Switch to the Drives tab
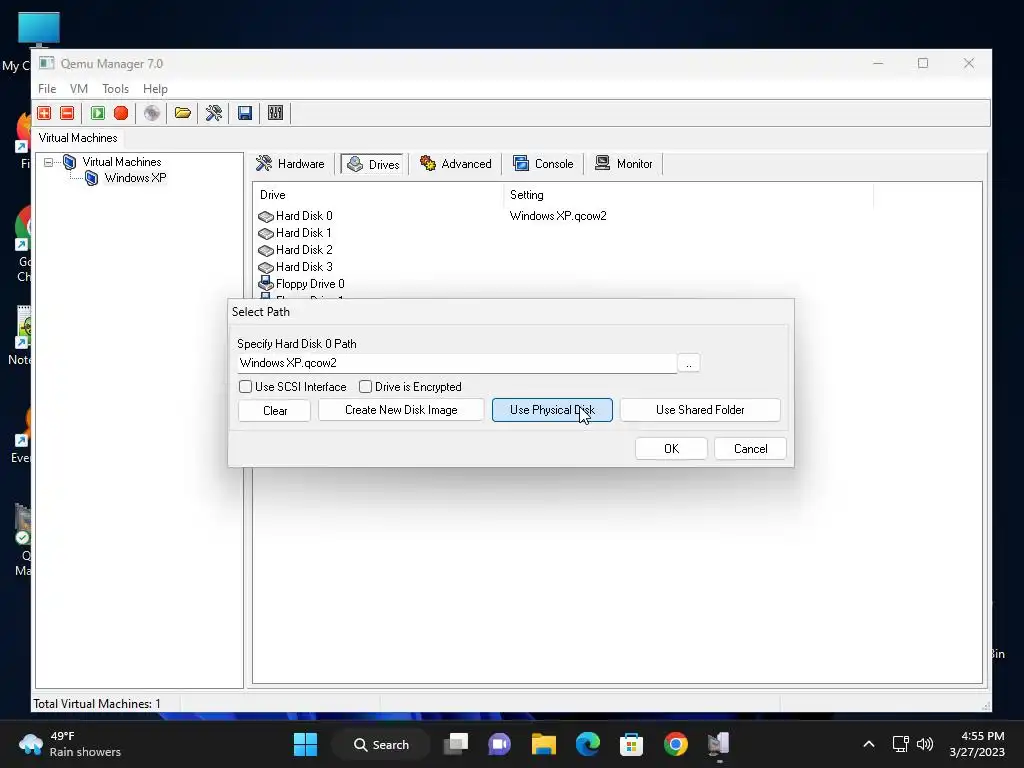The width and height of the screenshot is (1024, 768). [x=373, y=164]
